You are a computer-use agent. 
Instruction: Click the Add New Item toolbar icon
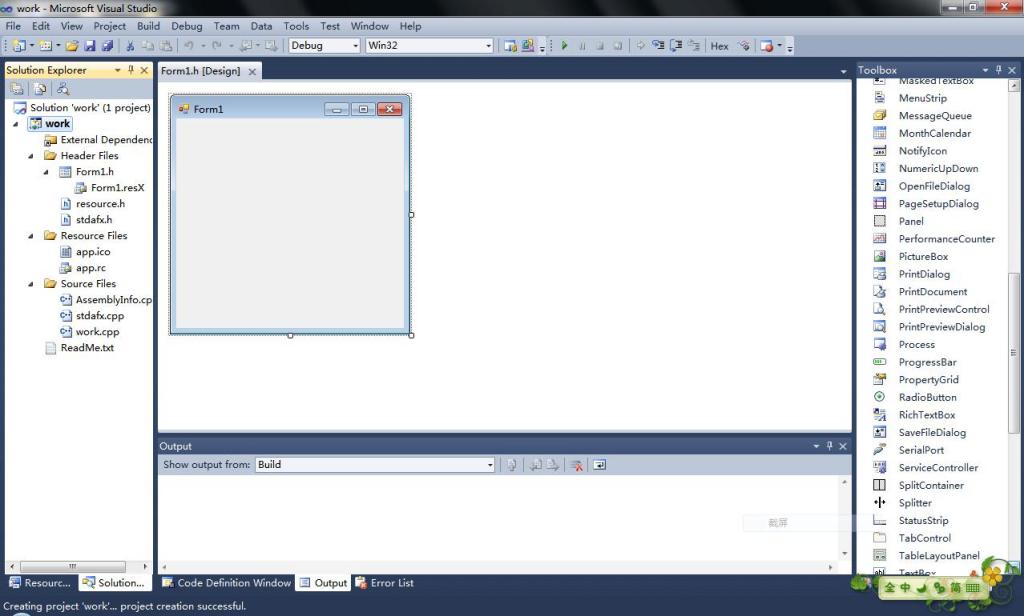(45, 46)
